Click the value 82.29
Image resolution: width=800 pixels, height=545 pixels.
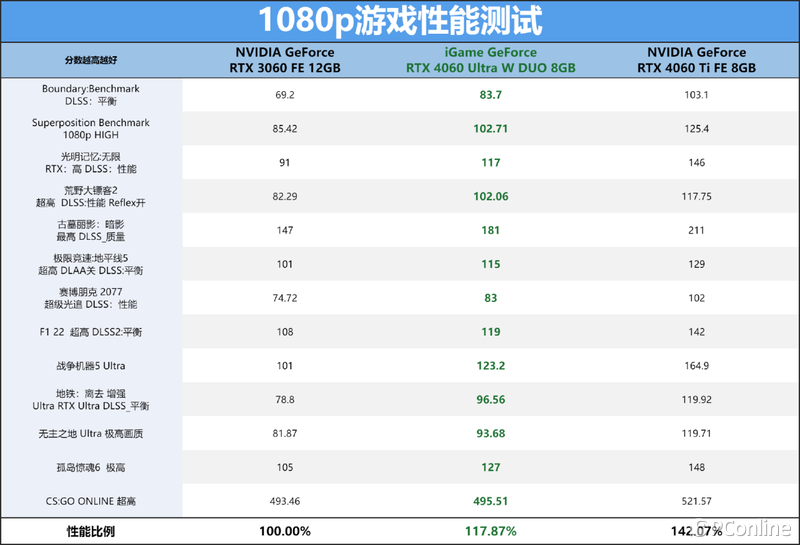[285, 196]
